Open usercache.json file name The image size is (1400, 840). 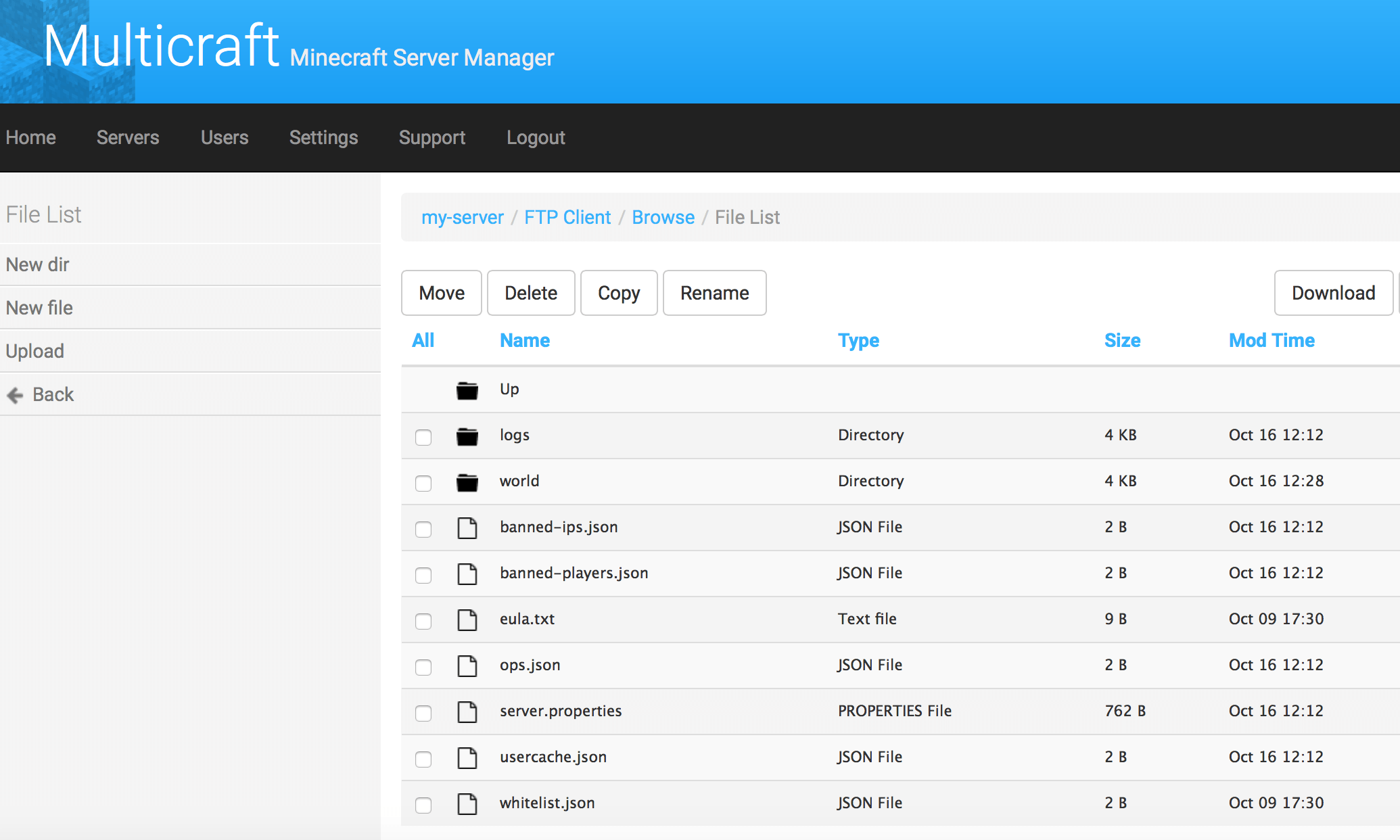[553, 757]
